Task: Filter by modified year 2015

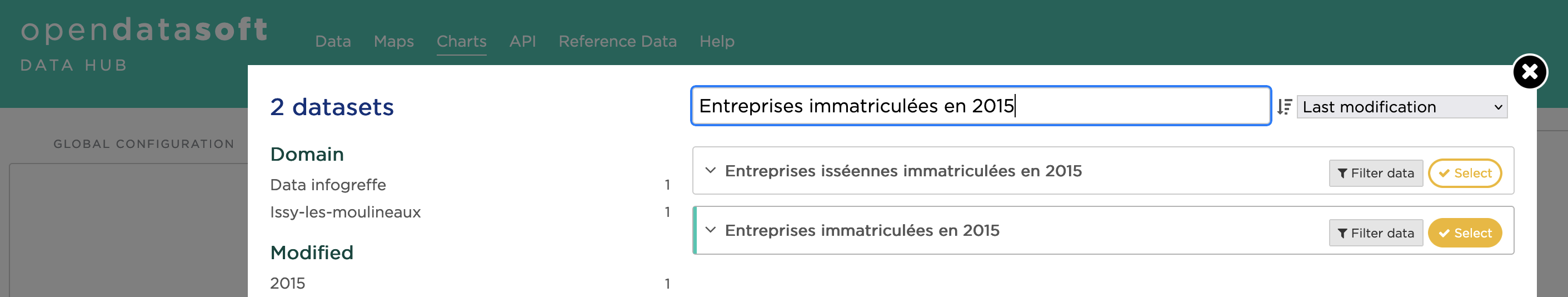Action: point(287,283)
